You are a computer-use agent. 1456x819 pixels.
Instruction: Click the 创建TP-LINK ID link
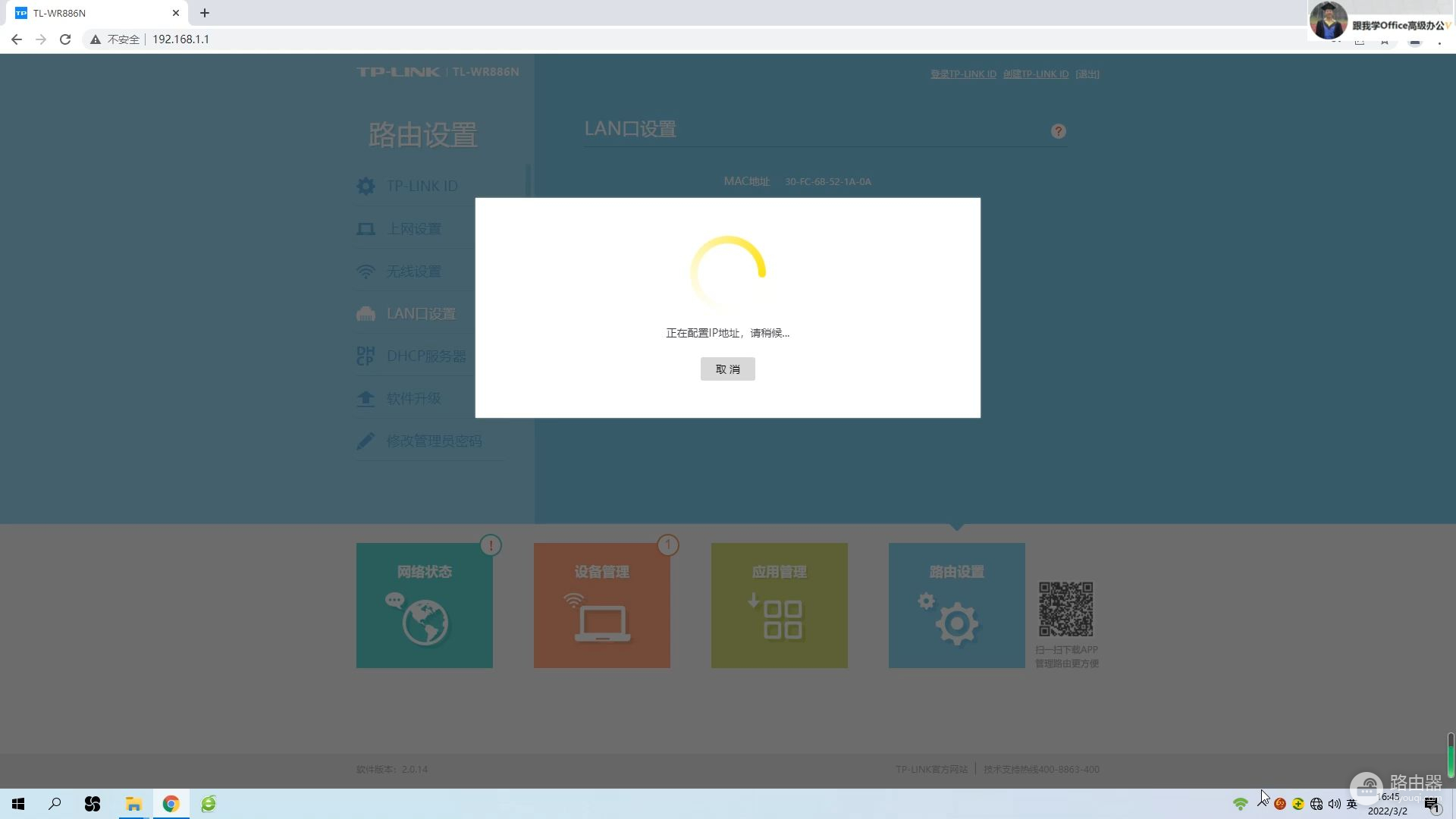1035,74
